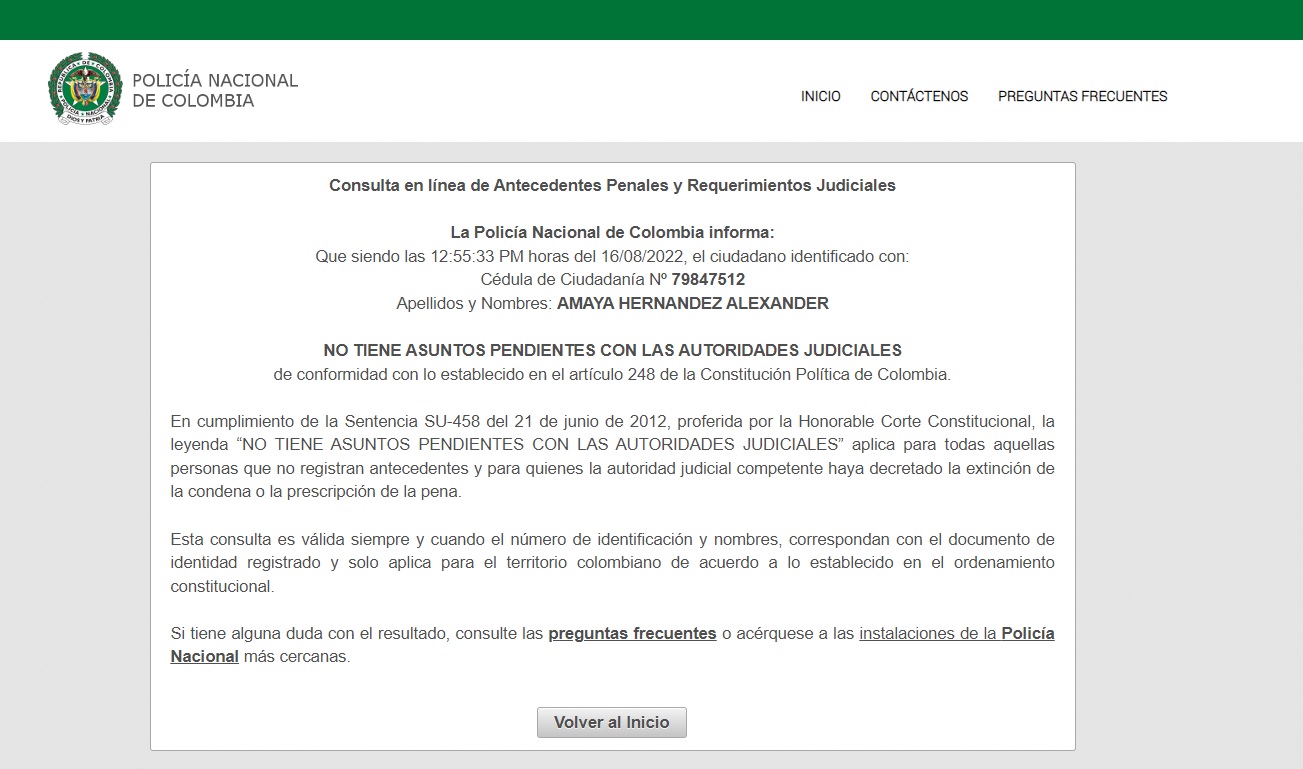Open the "instalaciones de la Policía Nacional" link

click(x=956, y=634)
